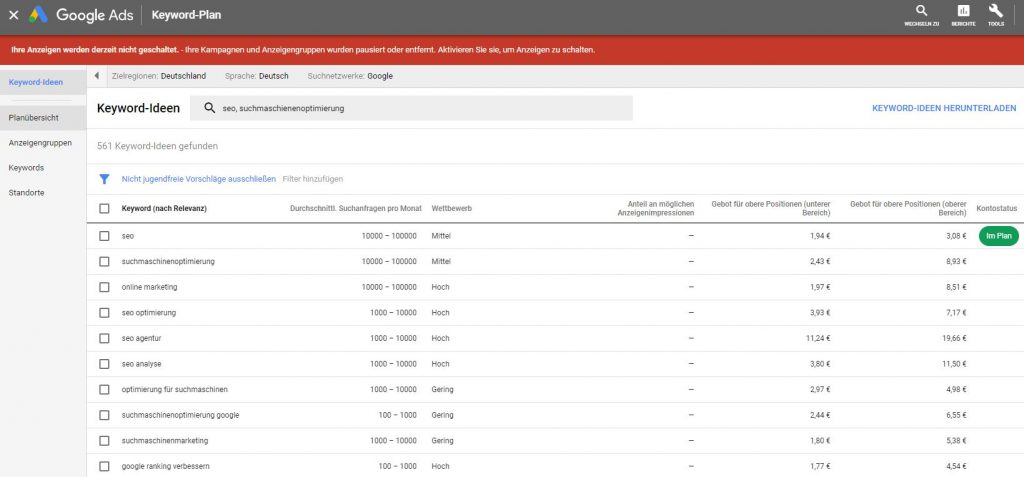Open Anzeigengruppen in the sidebar
1024x477 pixels.
(x=40, y=142)
